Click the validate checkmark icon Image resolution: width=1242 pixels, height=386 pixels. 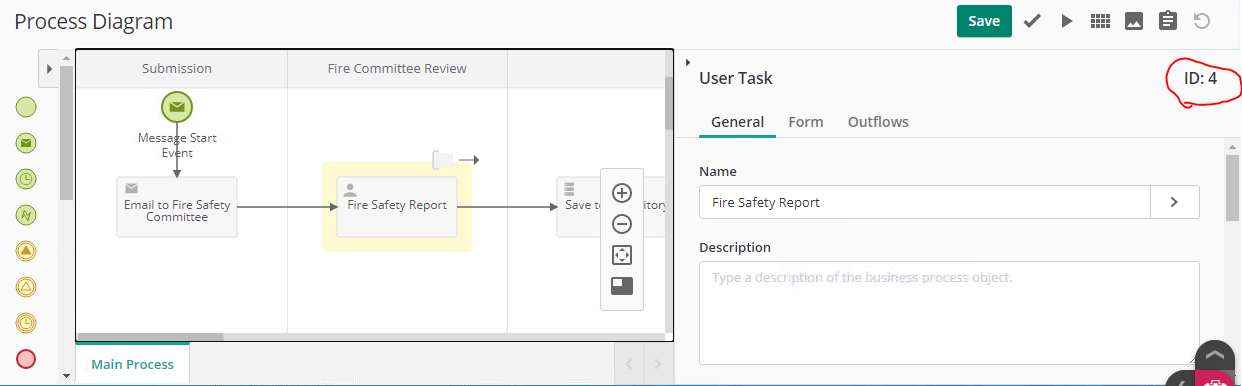1033,21
